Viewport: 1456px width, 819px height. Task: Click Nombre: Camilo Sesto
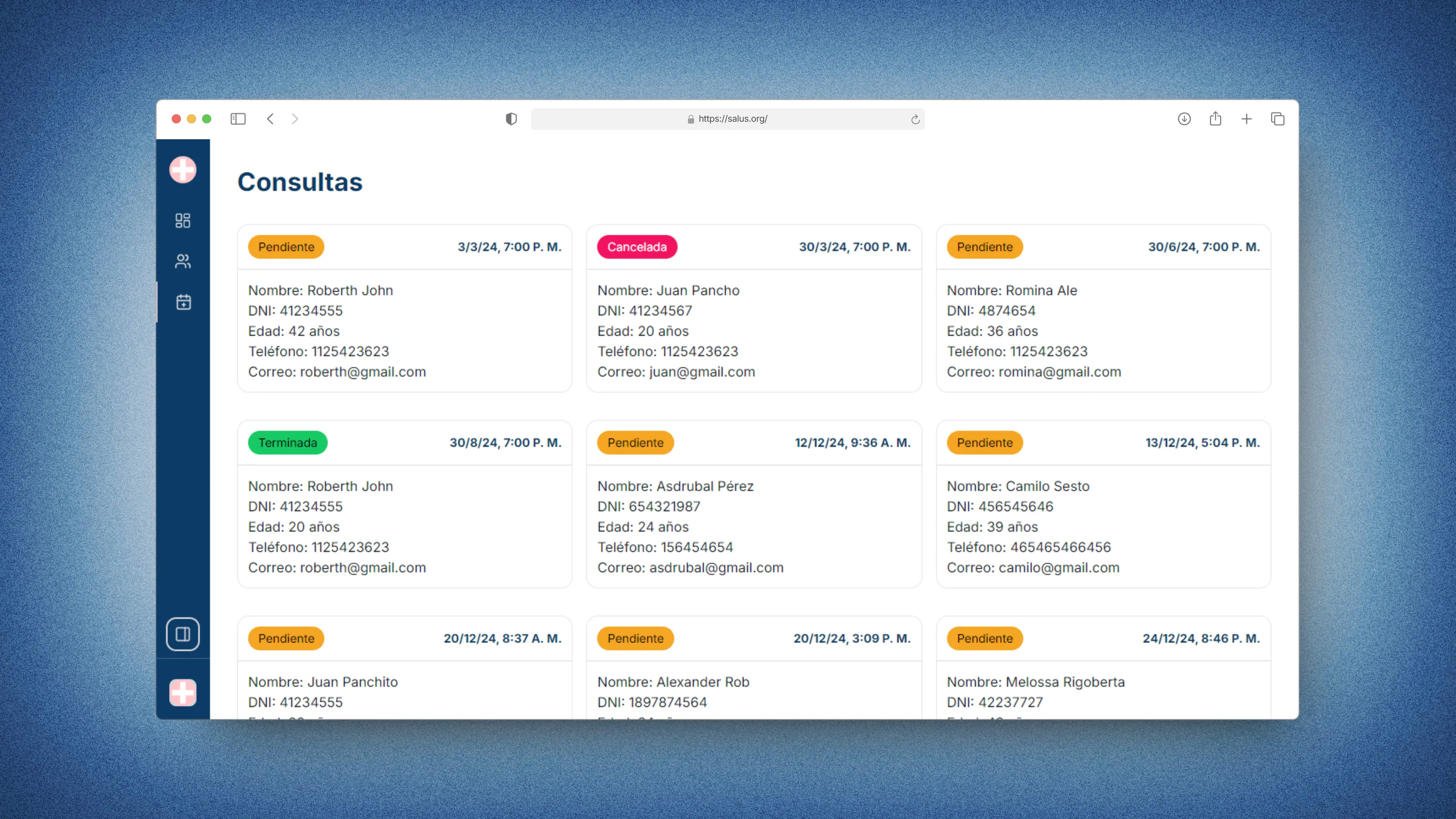(1018, 486)
